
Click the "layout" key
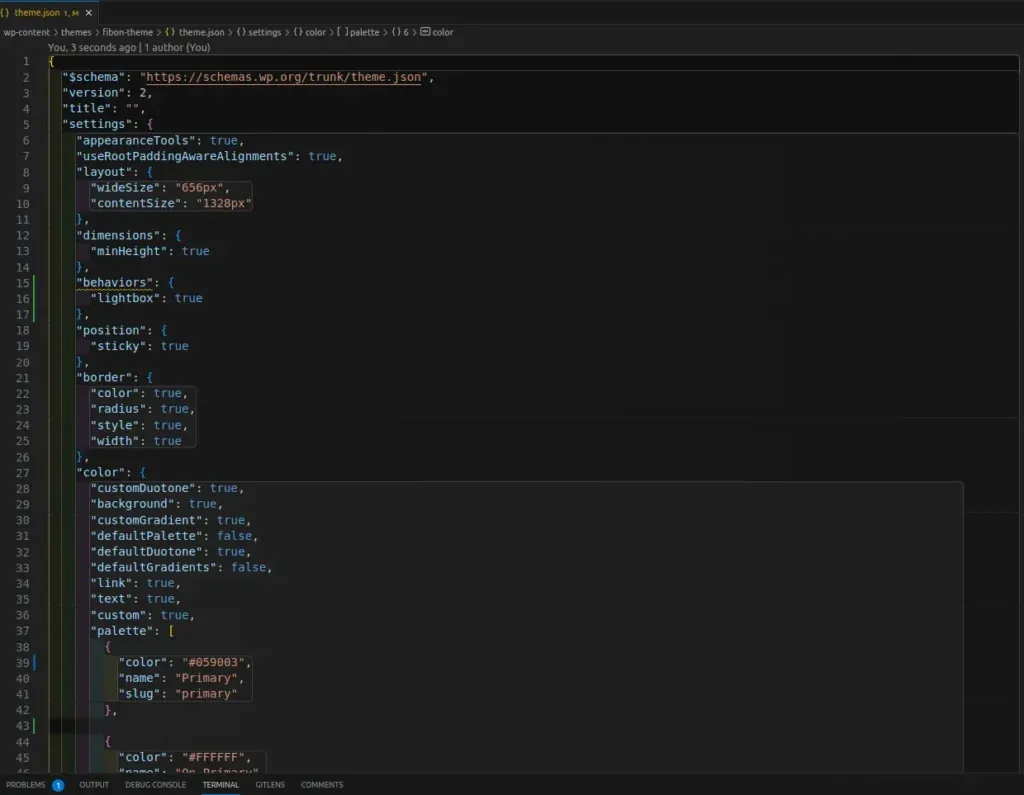coord(104,172)
